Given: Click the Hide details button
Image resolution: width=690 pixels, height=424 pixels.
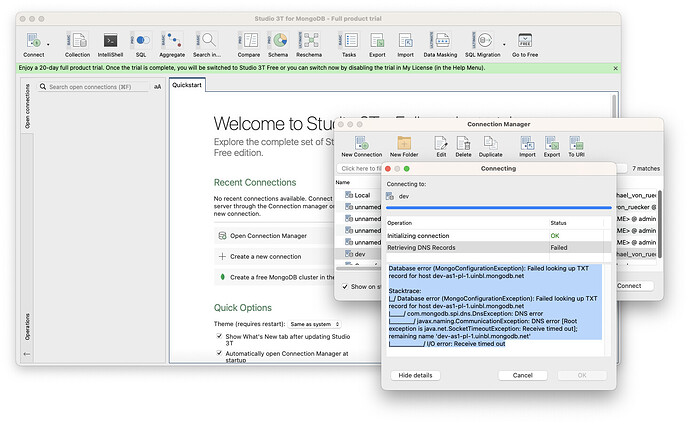Looking at the screenshot, I should pos(416,375).
